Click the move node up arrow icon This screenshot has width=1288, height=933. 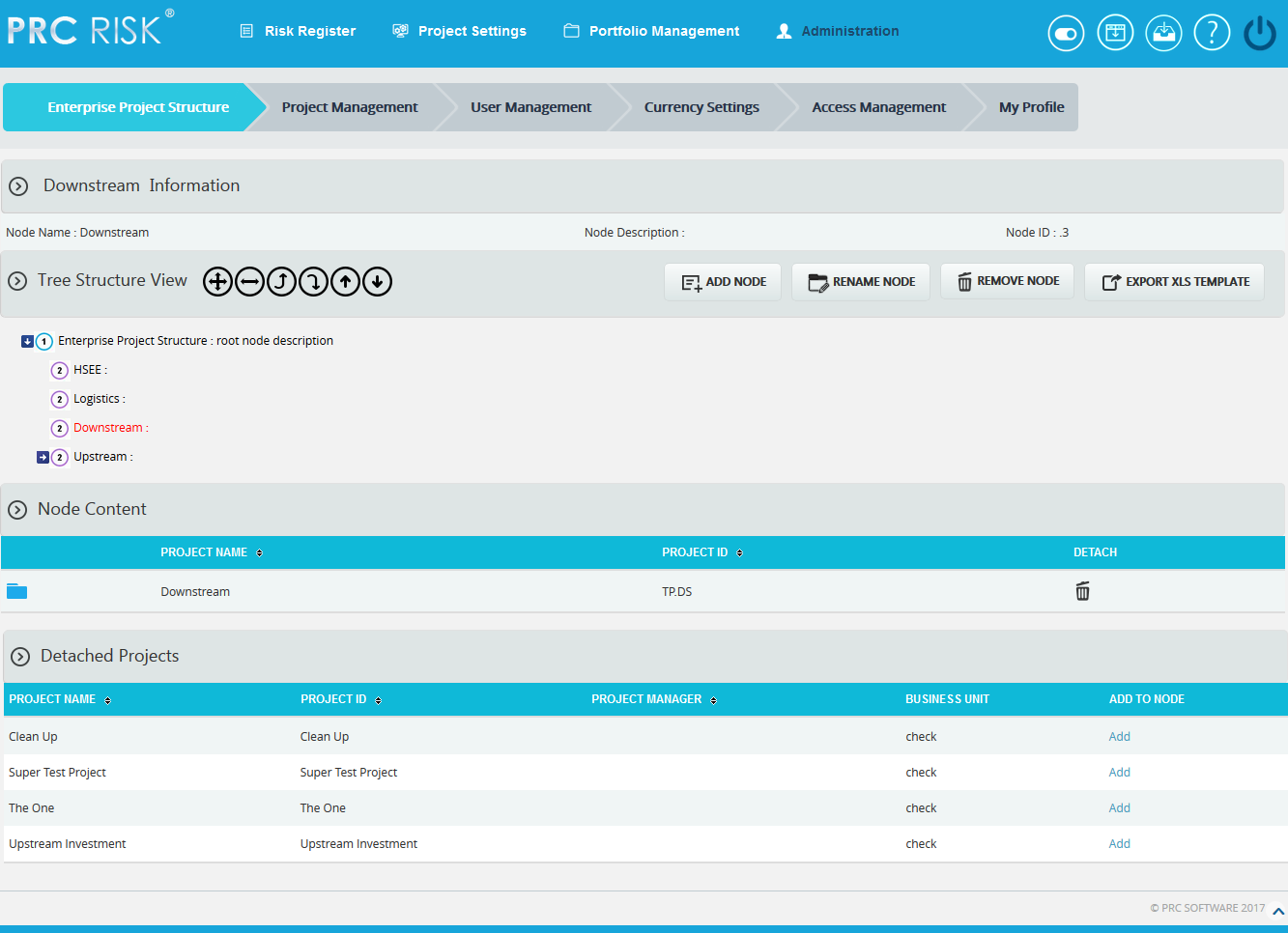pos(345,282)
